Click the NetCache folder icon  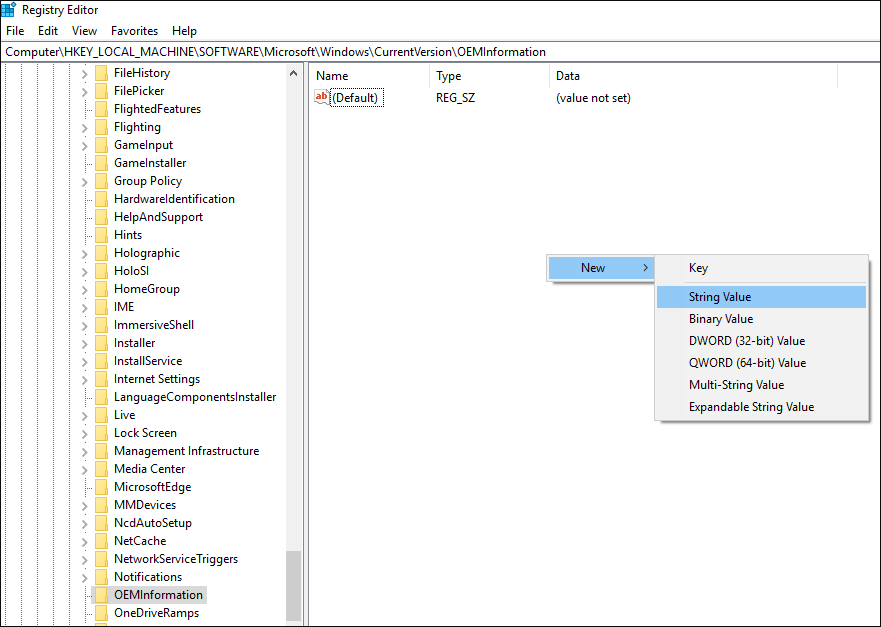(x=102, y=540)
